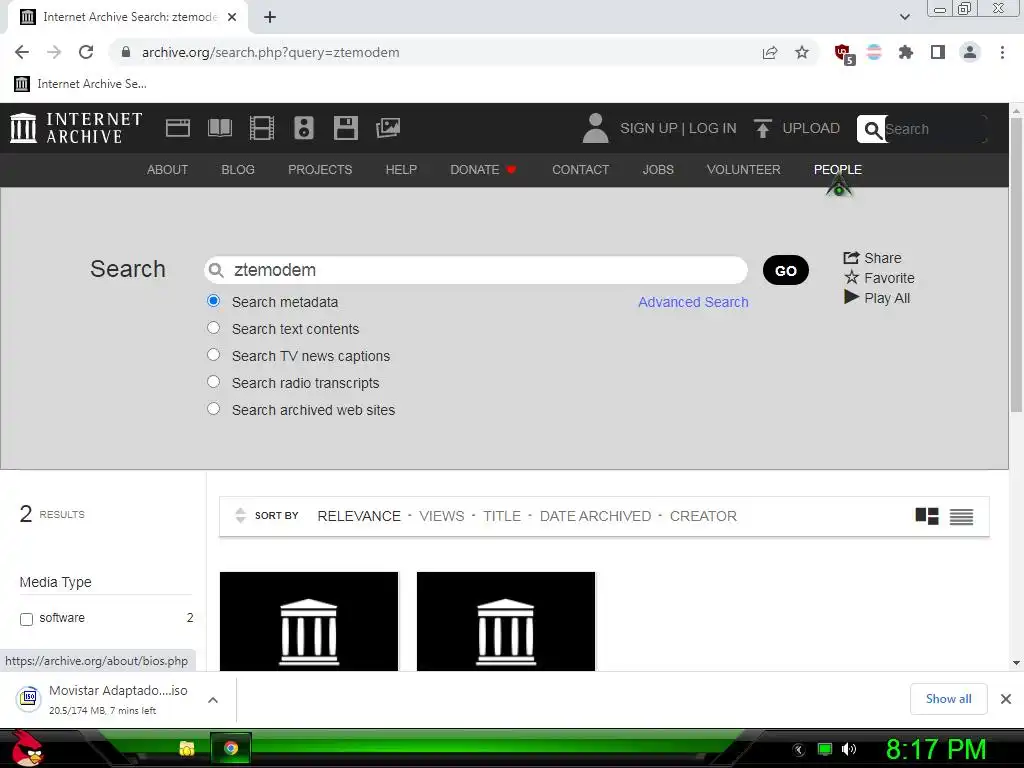1024x768 pixels.
Task: Open the PEOPLE menu item
Action: pyautogui.click(x=838, y=170)
